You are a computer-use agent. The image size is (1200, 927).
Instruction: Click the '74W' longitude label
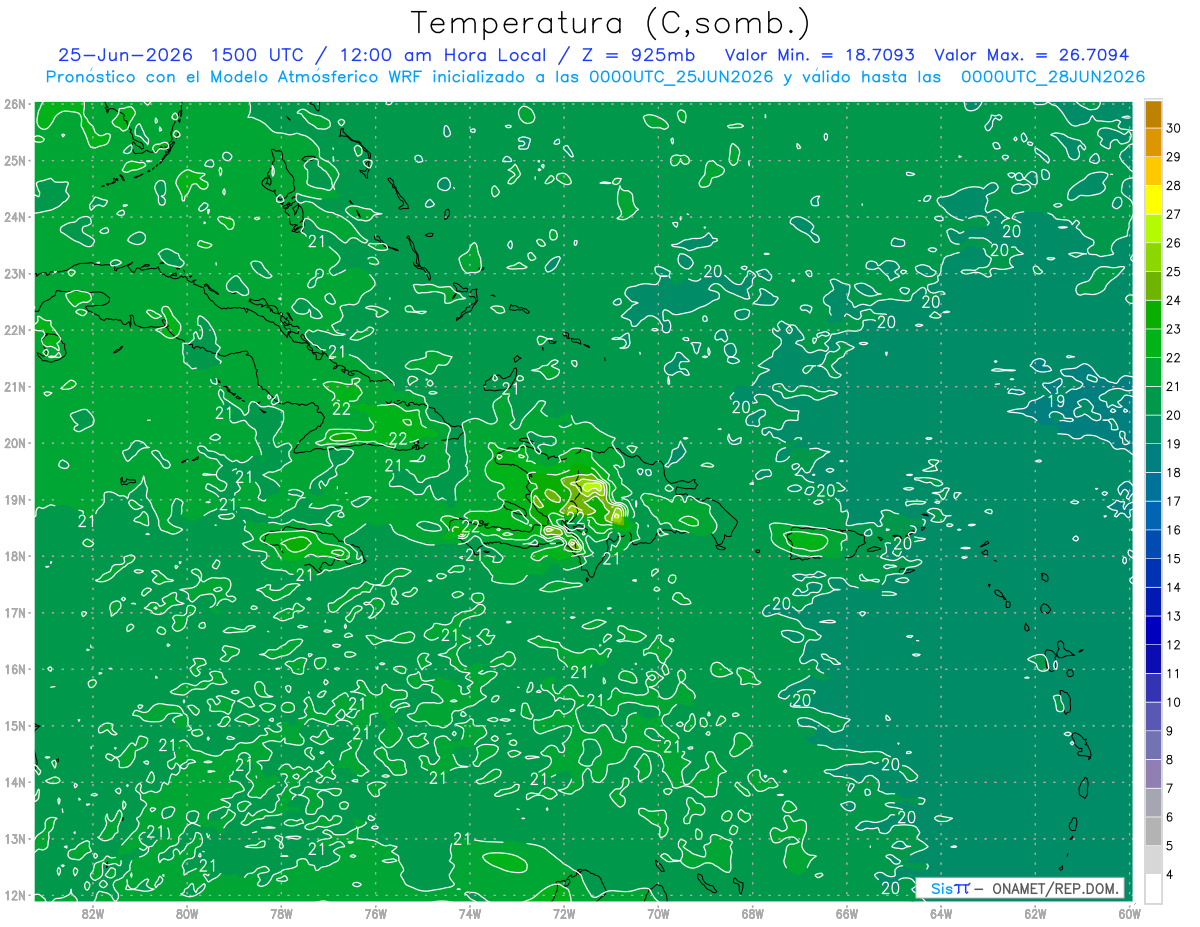[470, 913]
